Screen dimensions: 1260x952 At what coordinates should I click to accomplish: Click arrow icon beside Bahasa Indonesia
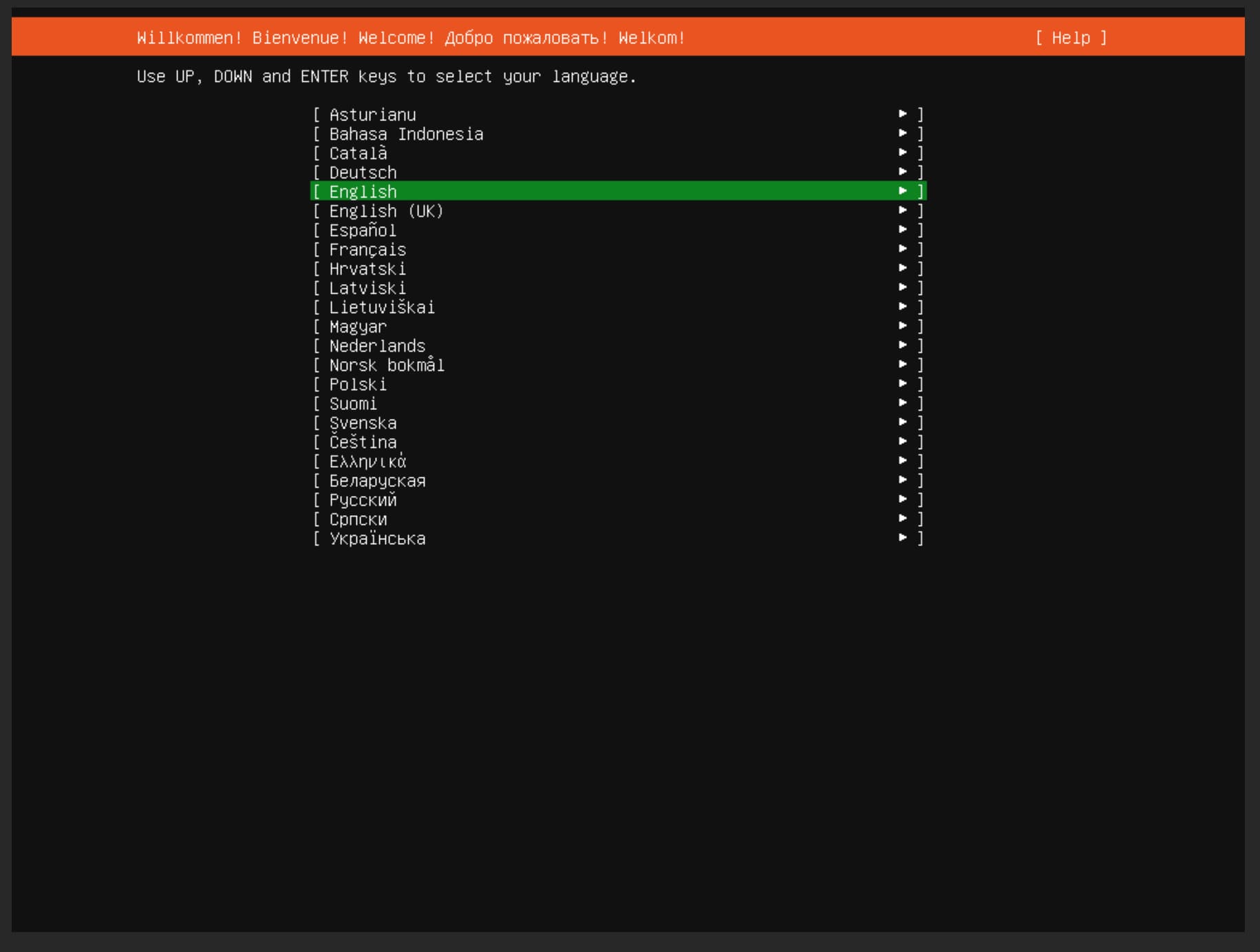pyautogui.click(x=903, y=133)
